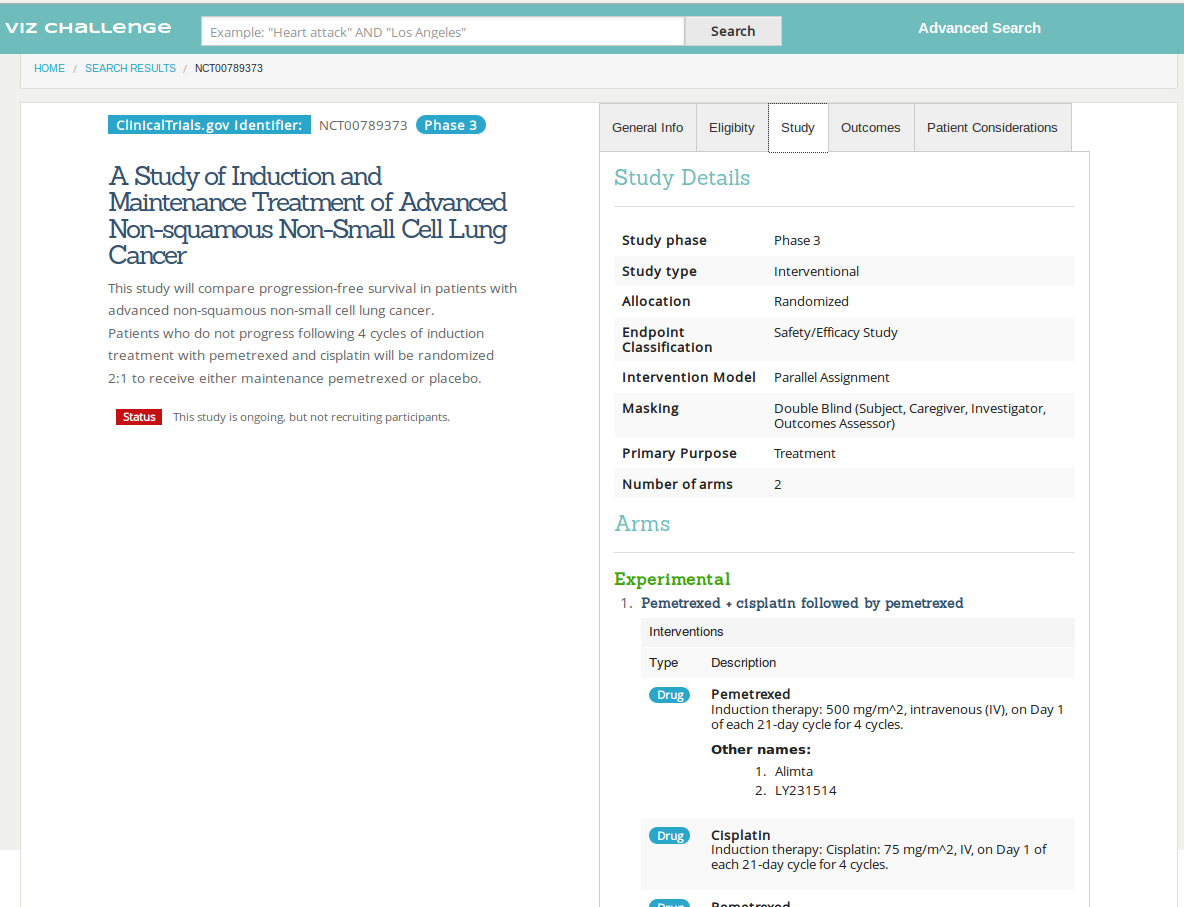The height and width of the screenshot is (907, 1184).
Task: Click the Drug badge beside Pemetrexed
Action: [x=670, y=695]
